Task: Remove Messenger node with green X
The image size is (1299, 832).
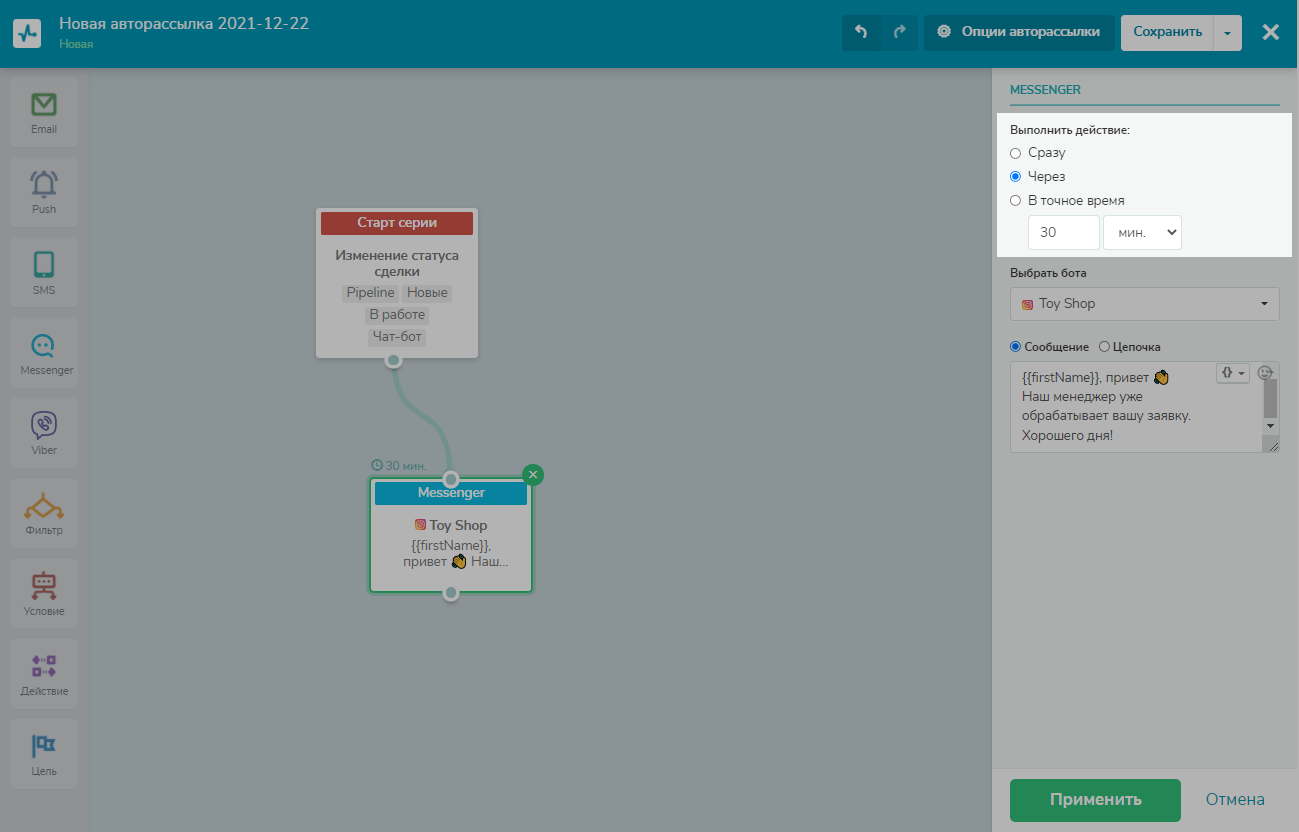Action: 533,474
